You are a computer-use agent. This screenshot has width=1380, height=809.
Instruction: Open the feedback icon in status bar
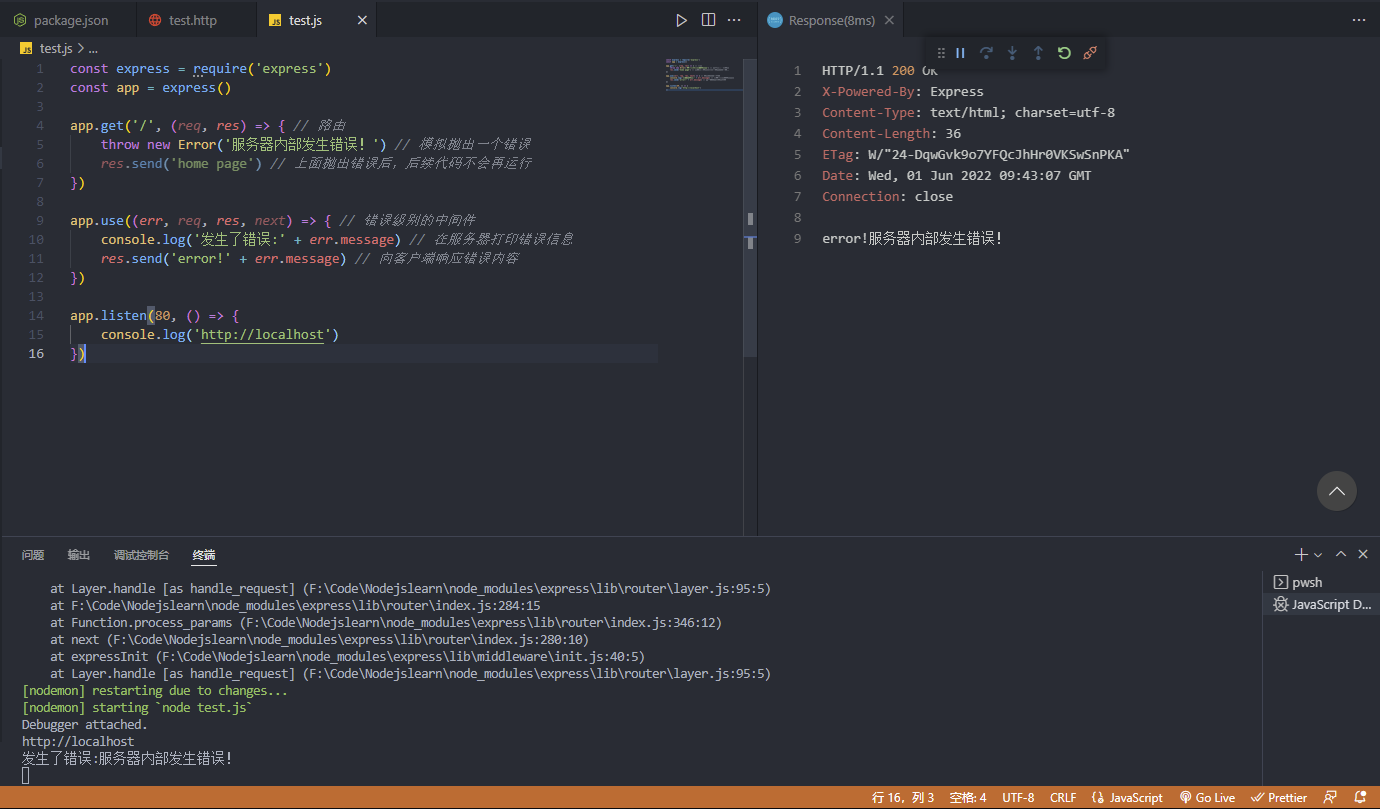coord(1330,797)
